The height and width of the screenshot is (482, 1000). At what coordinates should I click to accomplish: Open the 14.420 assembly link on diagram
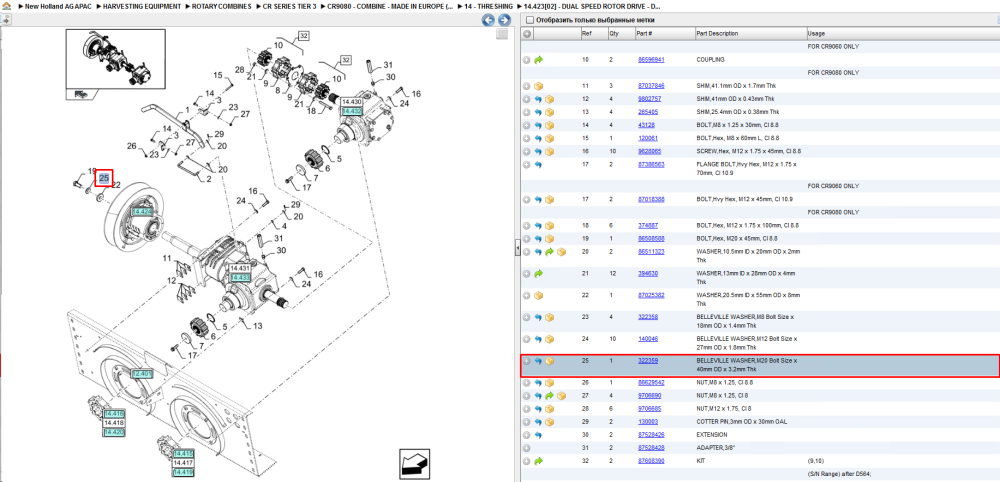pyautogui.click(x=114, y=432)
